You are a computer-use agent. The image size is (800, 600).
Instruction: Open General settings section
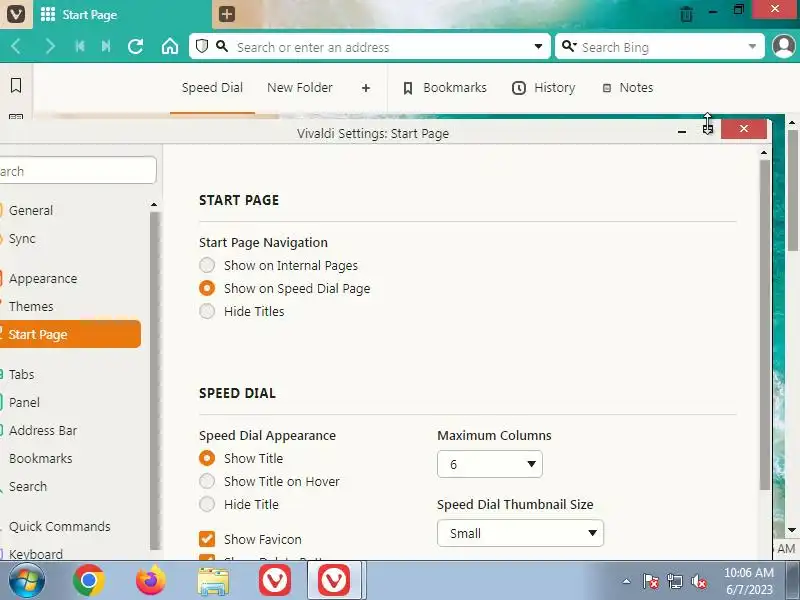[31, 210]
